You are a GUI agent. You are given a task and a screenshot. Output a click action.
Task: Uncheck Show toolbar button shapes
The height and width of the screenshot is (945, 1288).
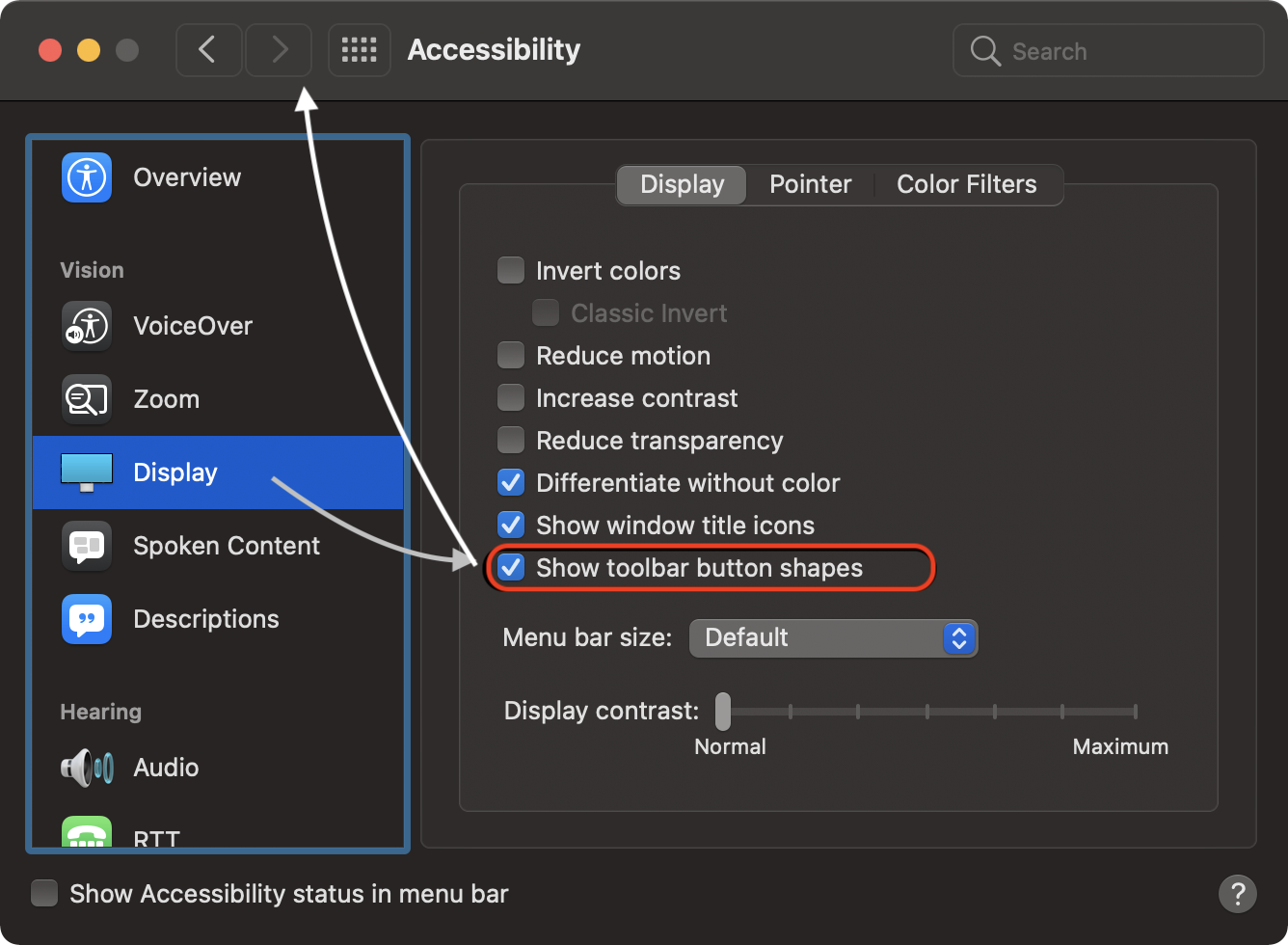click(x=511, y=568)
